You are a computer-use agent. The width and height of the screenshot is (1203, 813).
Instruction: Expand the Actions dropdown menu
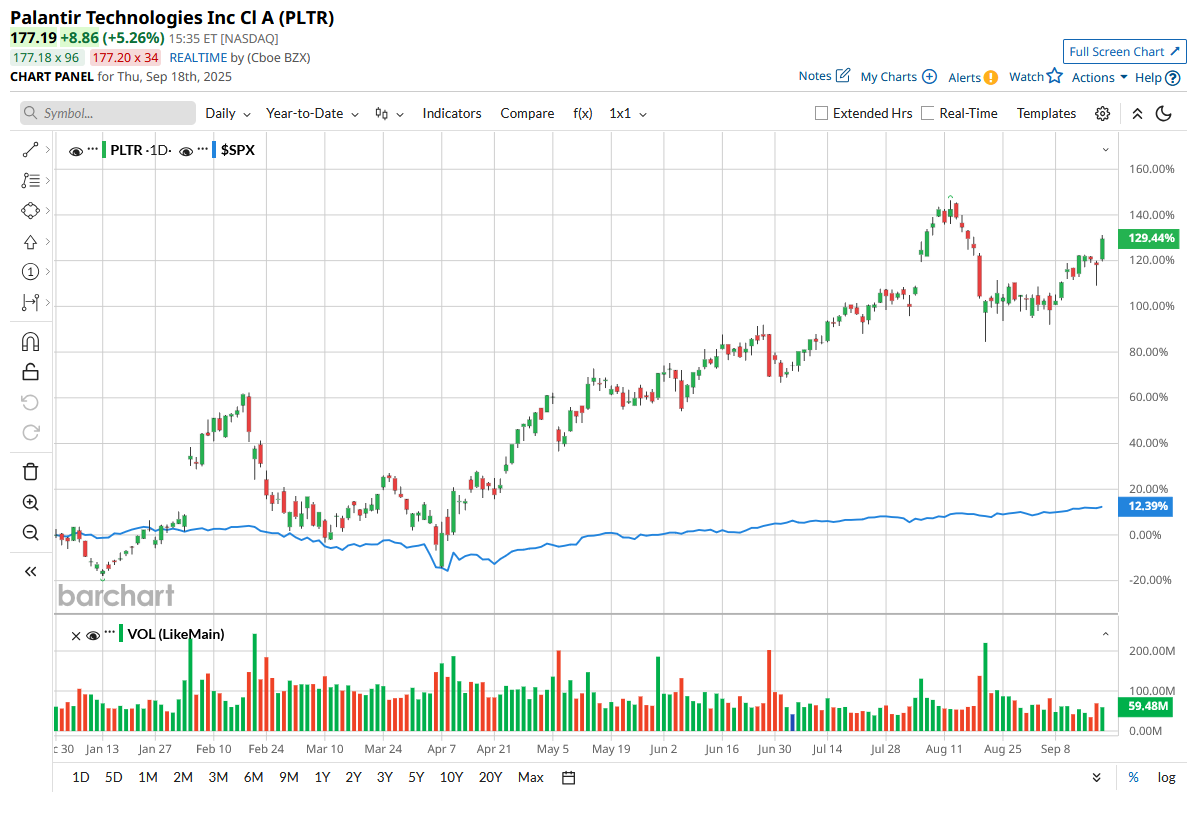1099,77
